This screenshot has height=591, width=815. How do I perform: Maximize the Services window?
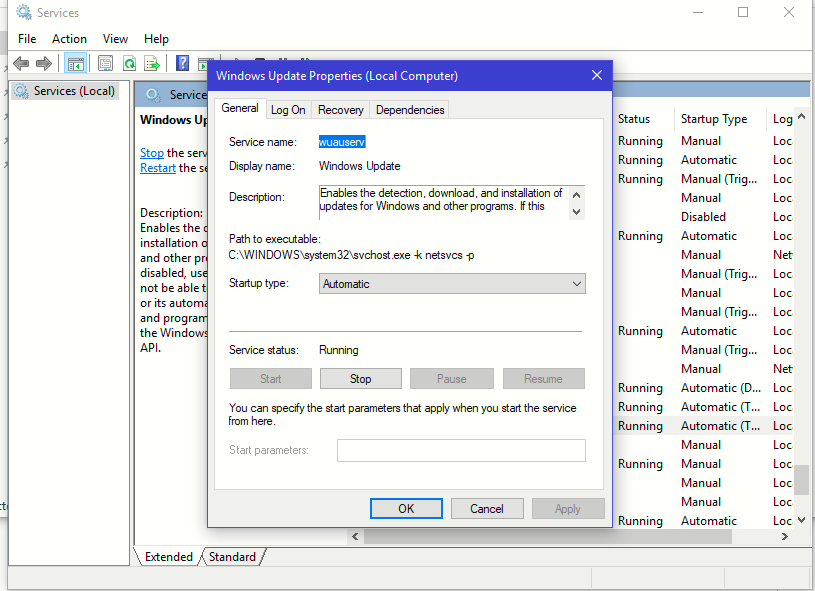click(x=743, y=12)
